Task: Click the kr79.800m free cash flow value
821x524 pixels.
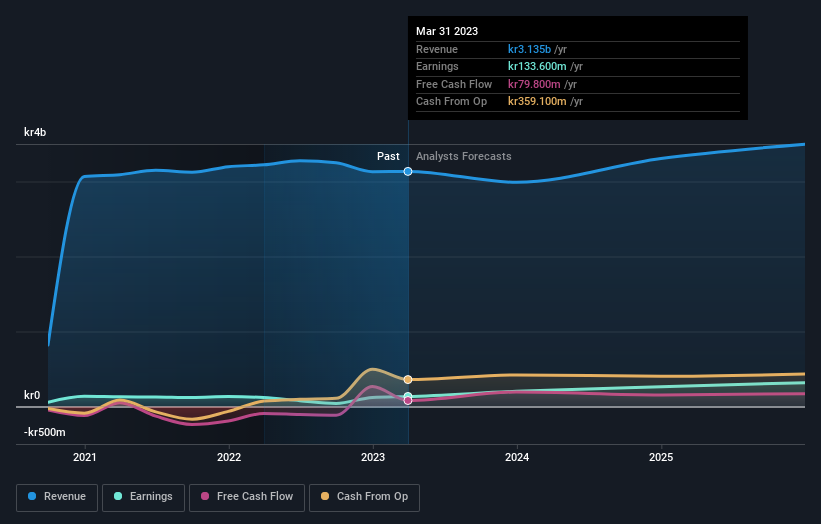Action: (534, 84)
